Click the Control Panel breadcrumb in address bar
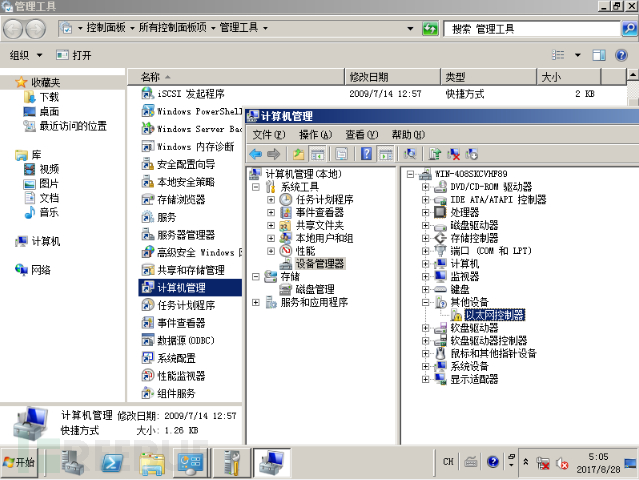Viewport: 639px width, 480px height. (106, 28)
